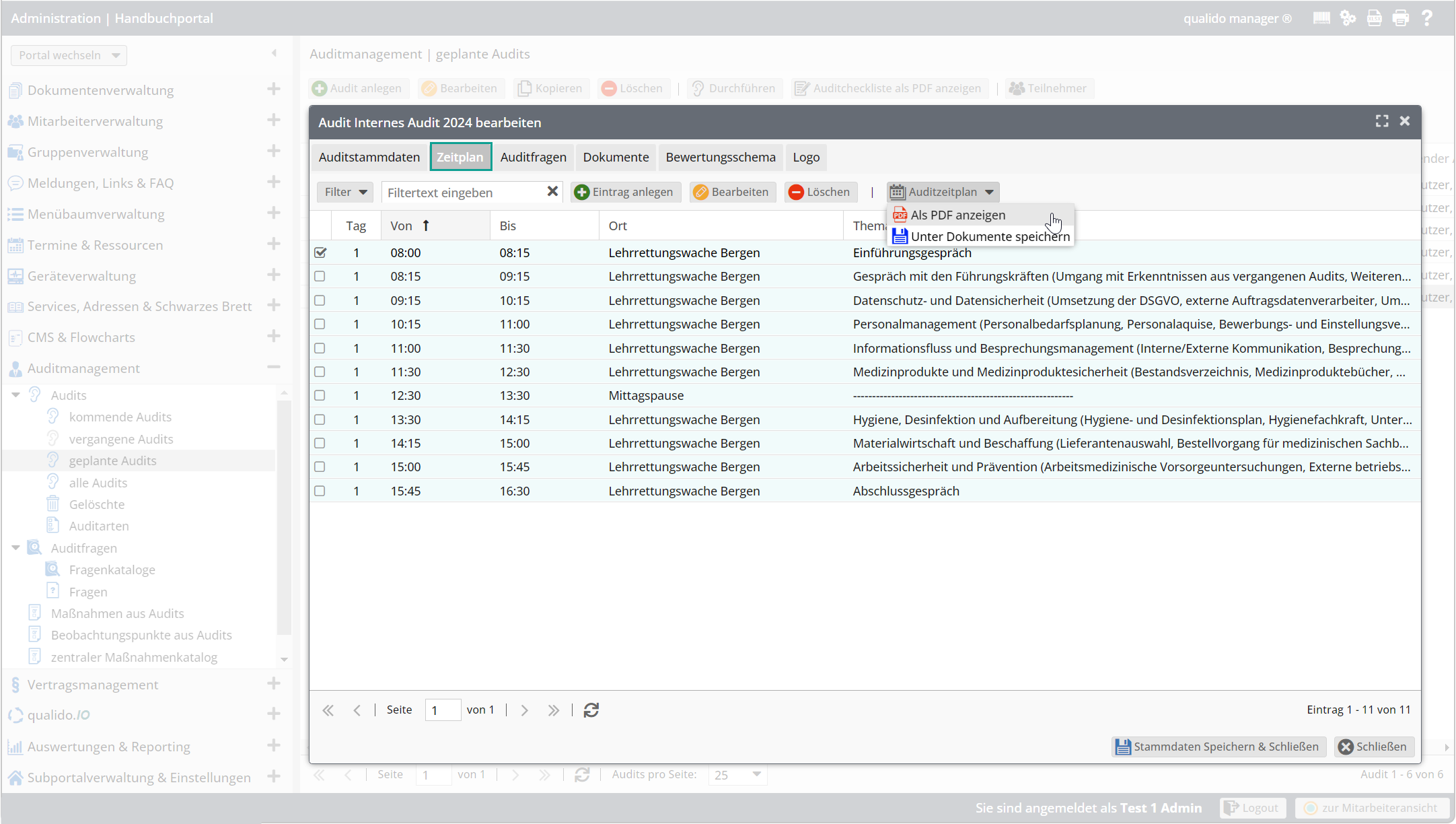Open the Portal wechseln dropdown
Image resolution: width=1456 pixels, height=824 pixels.
pos(69,55)
